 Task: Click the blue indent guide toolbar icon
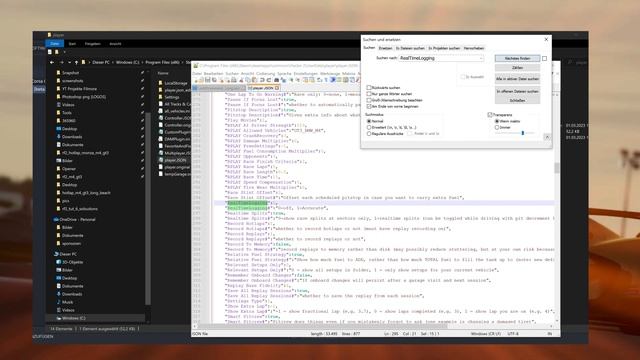333,80
